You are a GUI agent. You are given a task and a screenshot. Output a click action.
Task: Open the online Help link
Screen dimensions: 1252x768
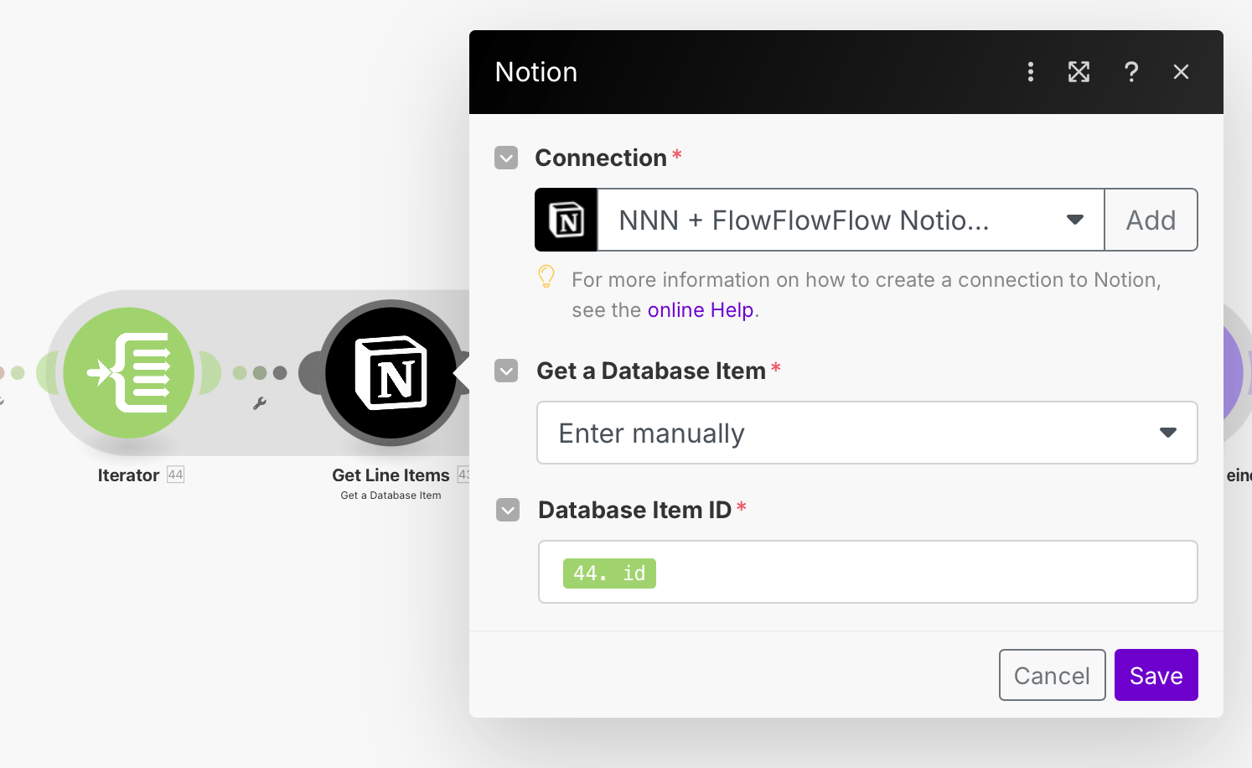click(700, 310)
